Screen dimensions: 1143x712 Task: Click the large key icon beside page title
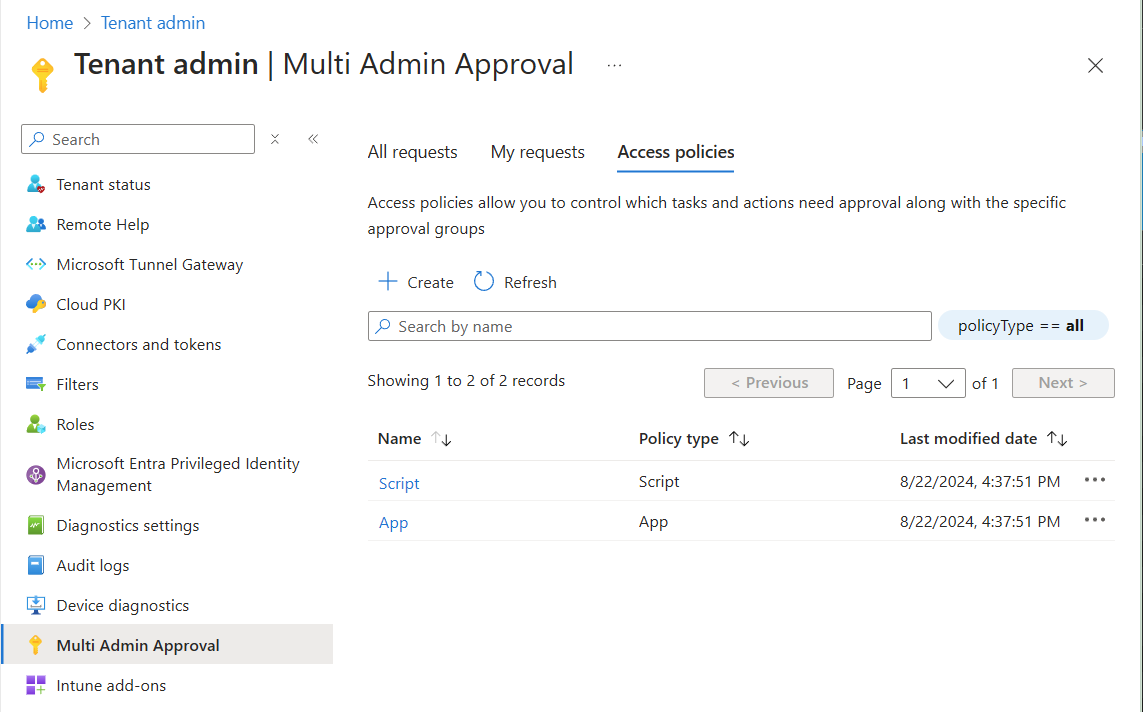pos(42,75)
